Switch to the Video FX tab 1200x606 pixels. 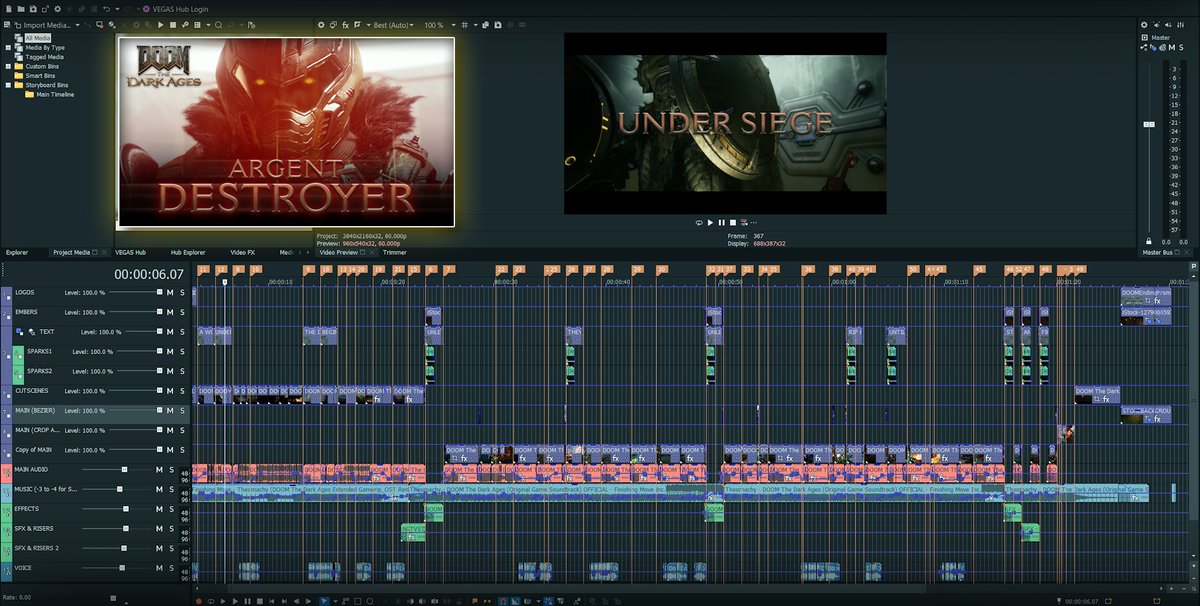(x=243, y=252)
